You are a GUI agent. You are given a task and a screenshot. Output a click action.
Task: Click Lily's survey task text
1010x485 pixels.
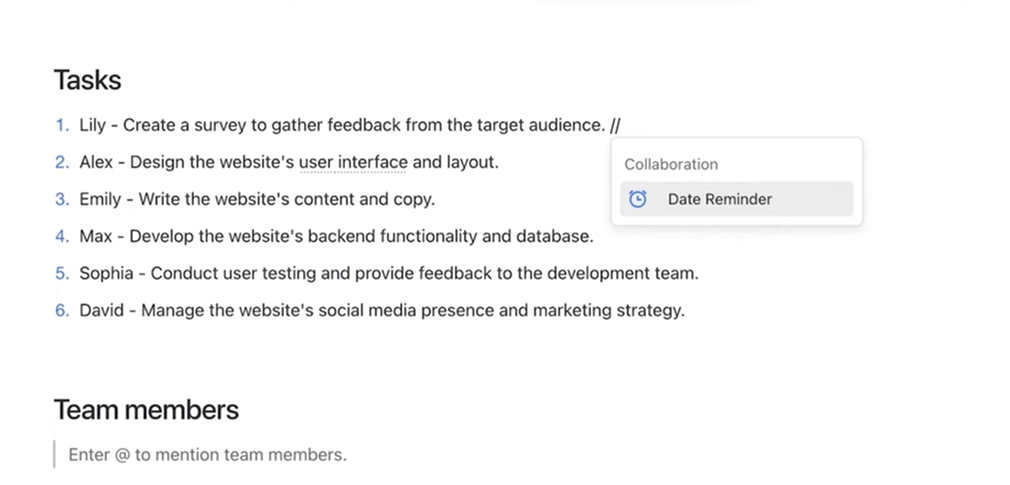340,125
